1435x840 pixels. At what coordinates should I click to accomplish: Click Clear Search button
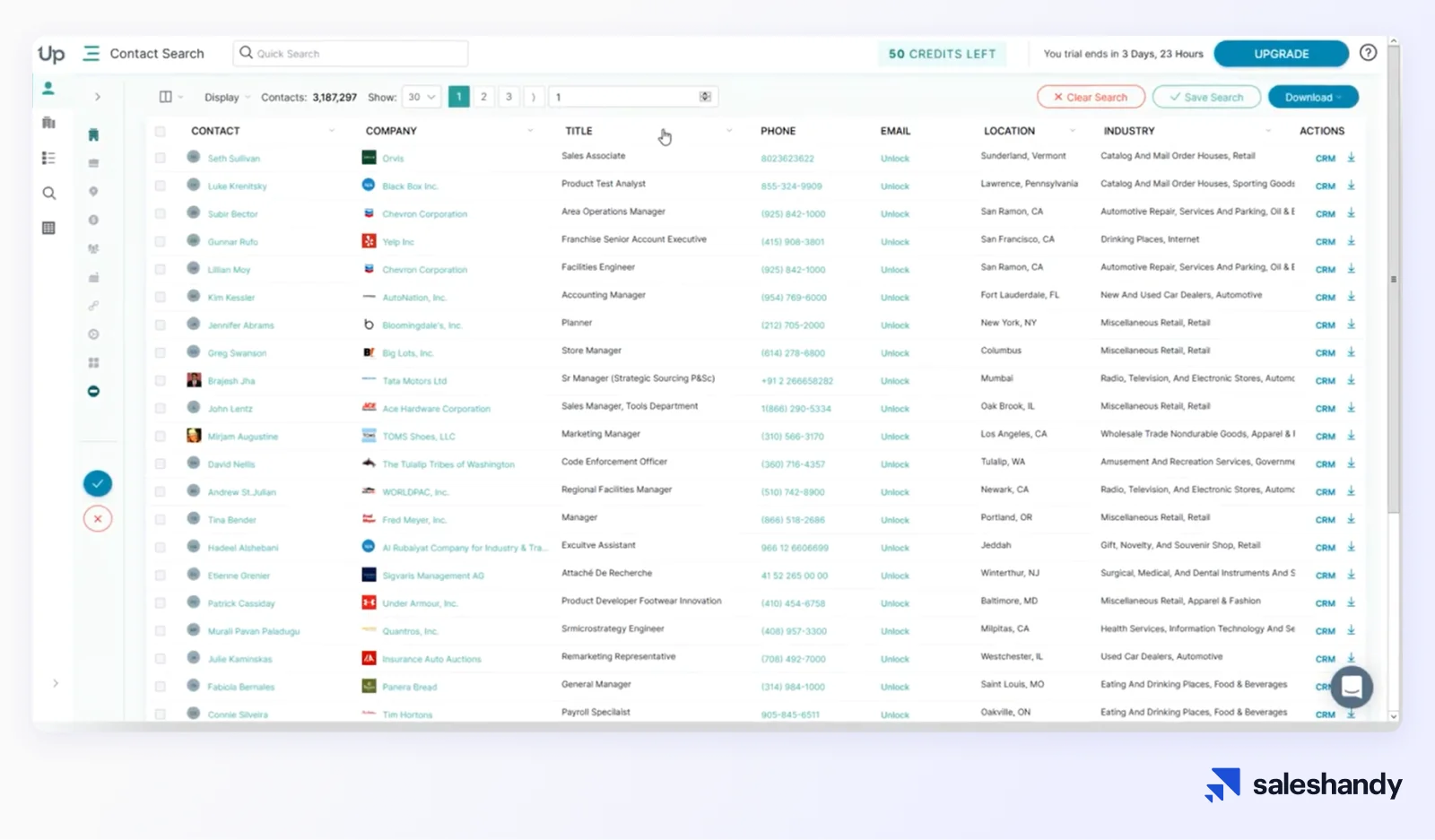point(1091,97)
